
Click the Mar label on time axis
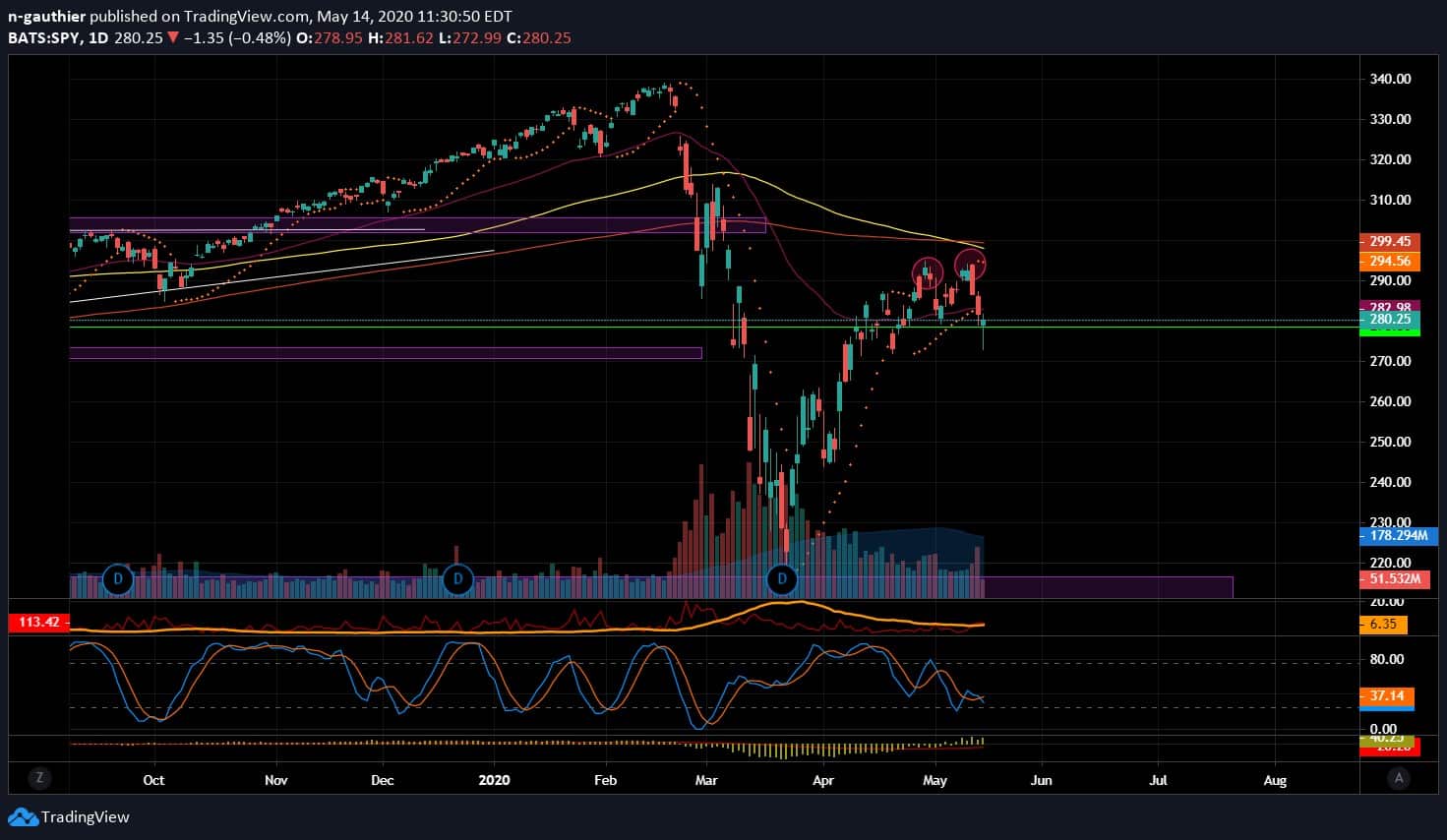[x=705, y=781]
